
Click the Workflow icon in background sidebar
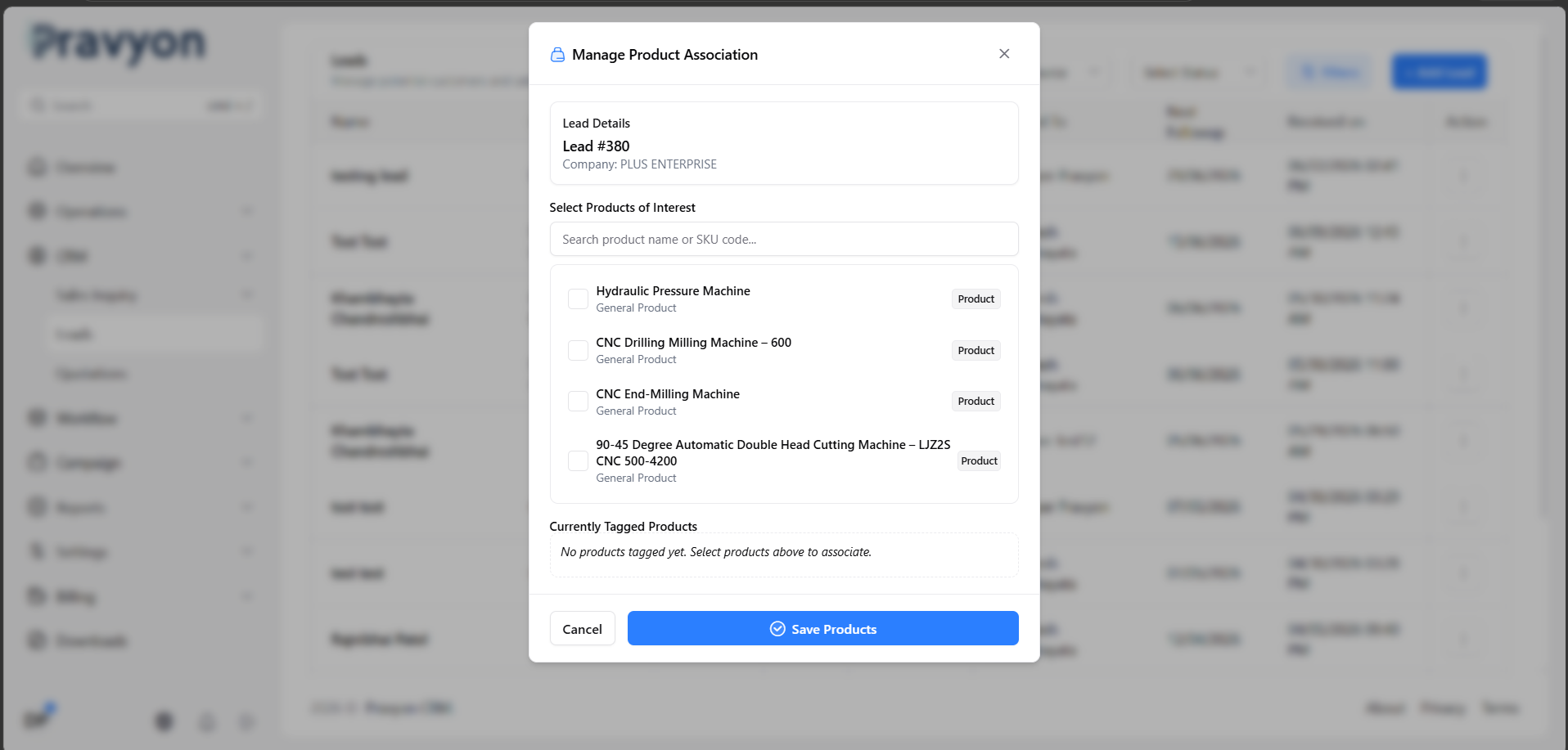point(38,419)
